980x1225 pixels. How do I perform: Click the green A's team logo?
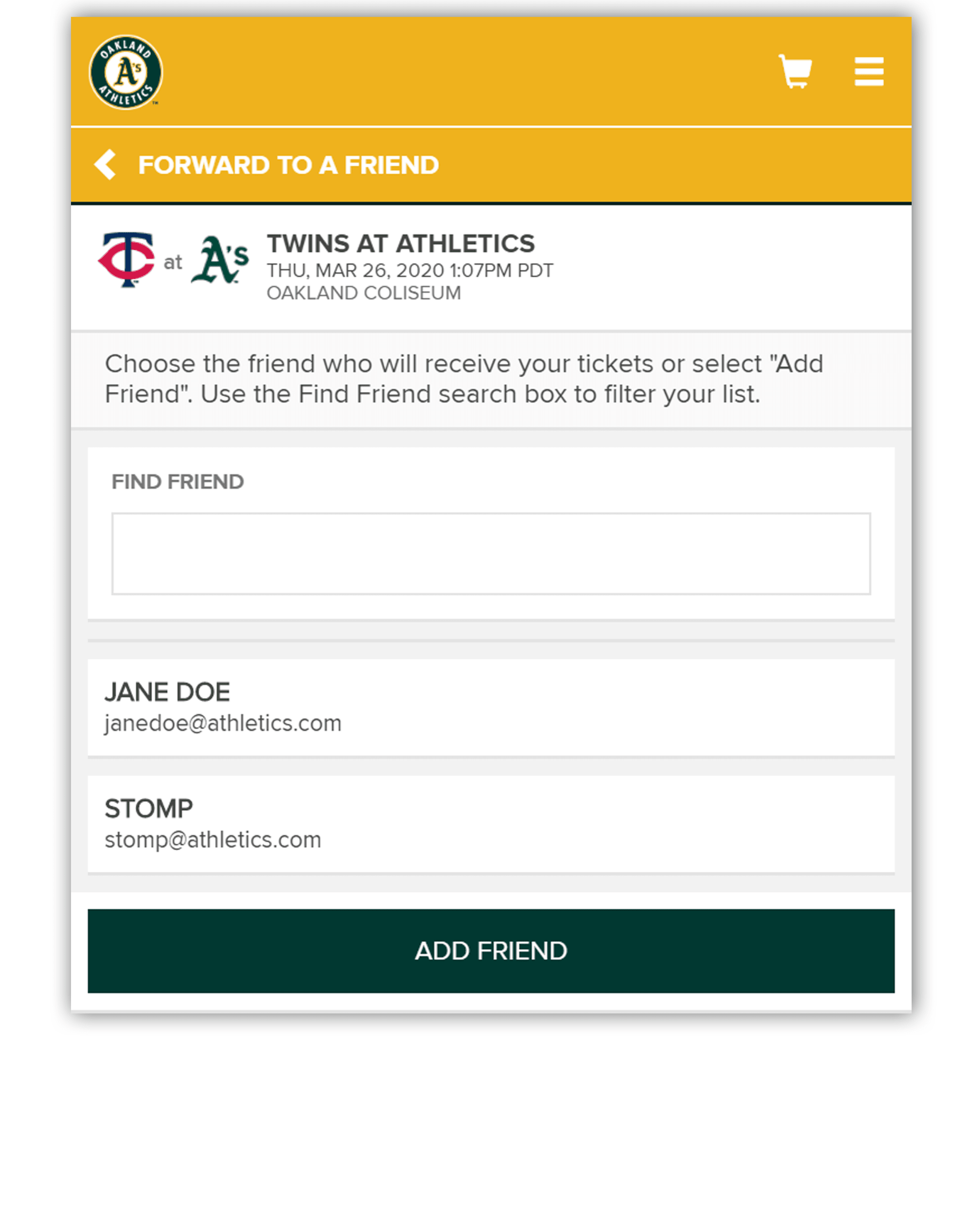click(x=220, y=259)
